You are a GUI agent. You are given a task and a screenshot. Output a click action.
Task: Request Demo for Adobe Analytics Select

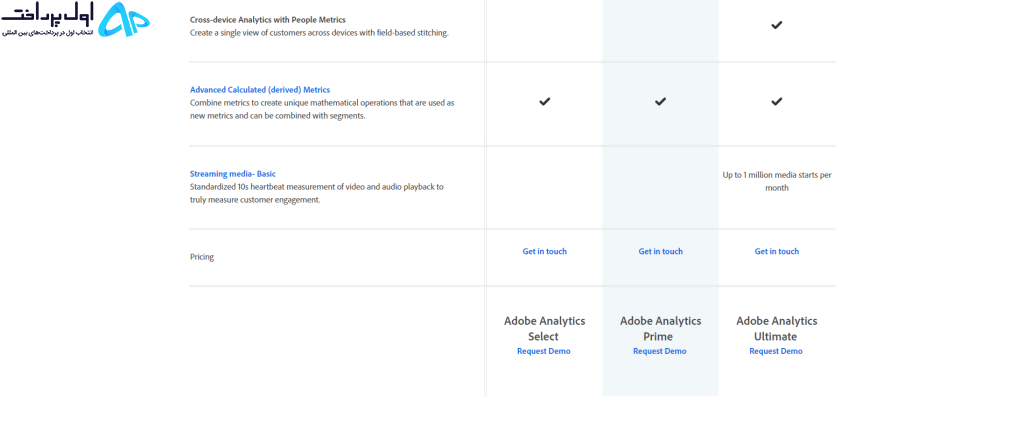(543, 351)
